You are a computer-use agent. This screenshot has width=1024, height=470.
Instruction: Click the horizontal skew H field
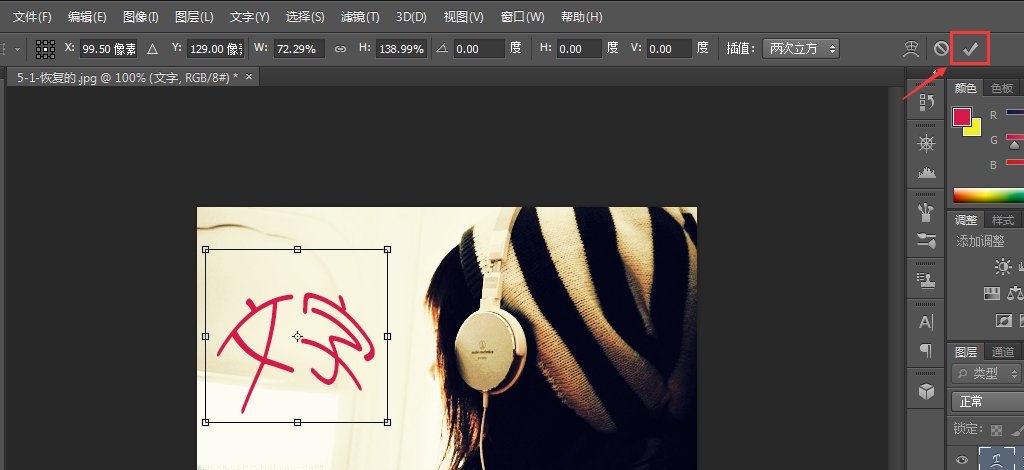[579, 49]
